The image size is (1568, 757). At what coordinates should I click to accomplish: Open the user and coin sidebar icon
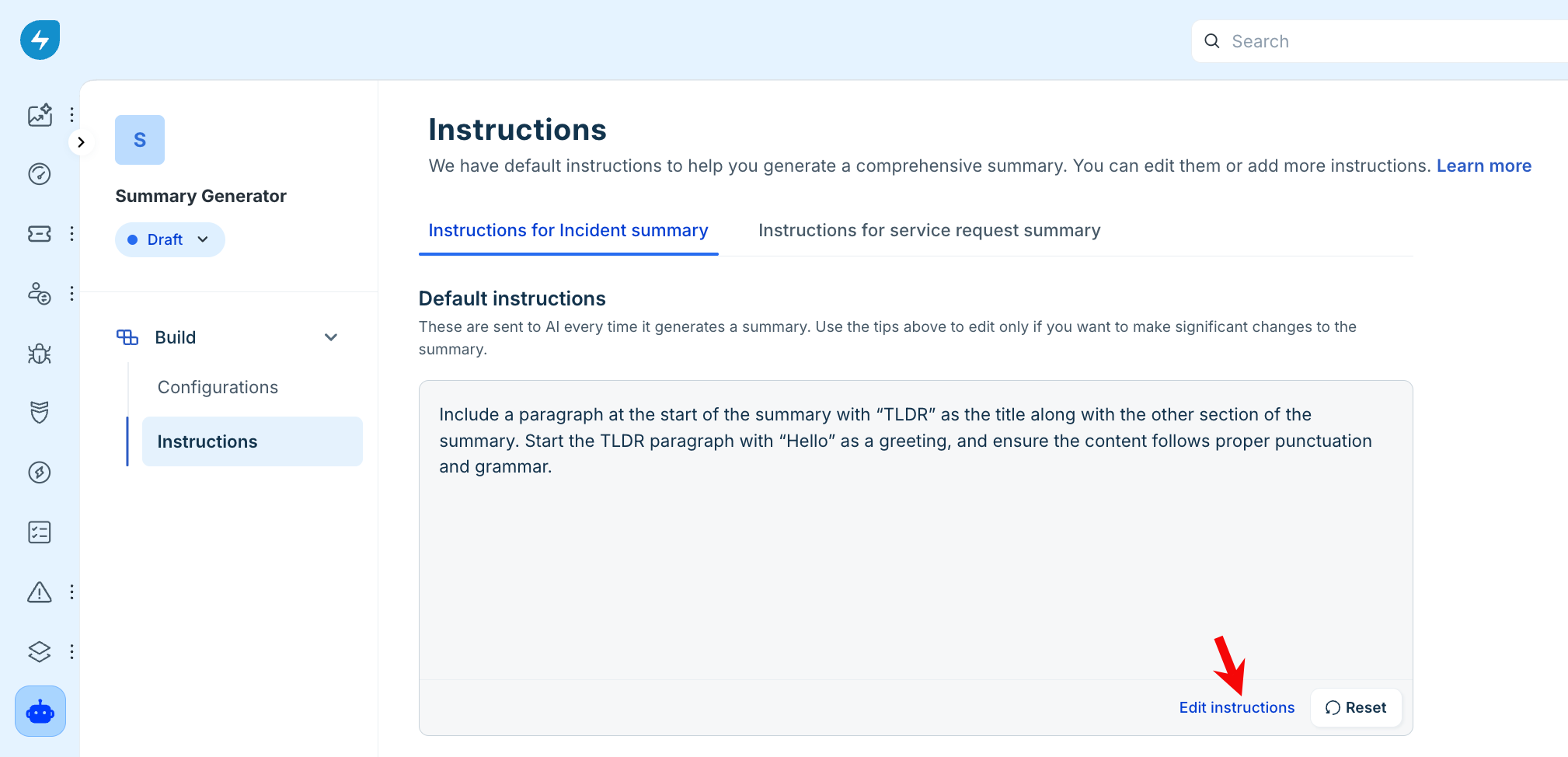click(x=40, y=294)
